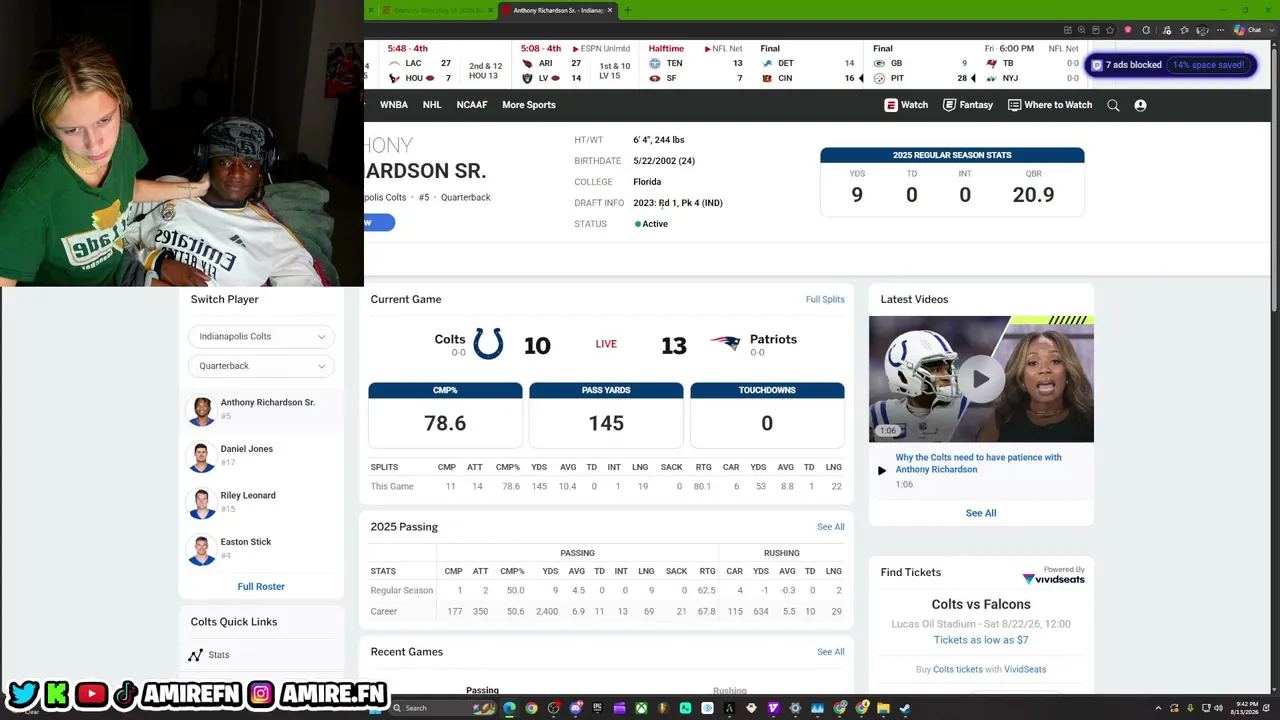Open the Full Roster link
The width and height of the screenshot is (1280, 720).
click(261, 587)
